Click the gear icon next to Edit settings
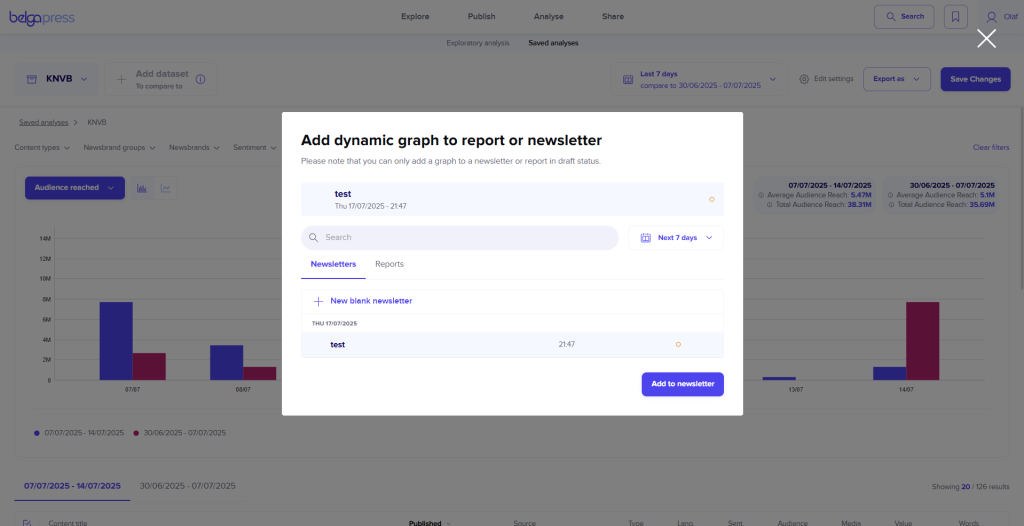Screen dimensions: 1024x526 (x=804, y=79)
